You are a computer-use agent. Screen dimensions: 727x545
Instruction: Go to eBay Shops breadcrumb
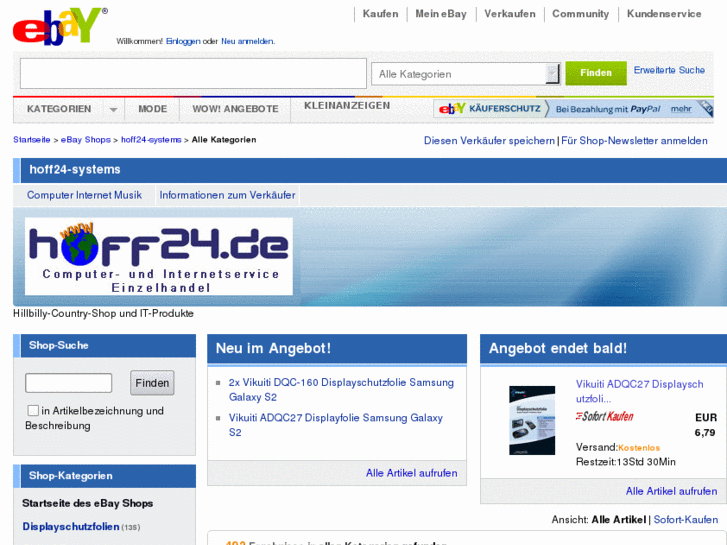[x=86, y=140]
